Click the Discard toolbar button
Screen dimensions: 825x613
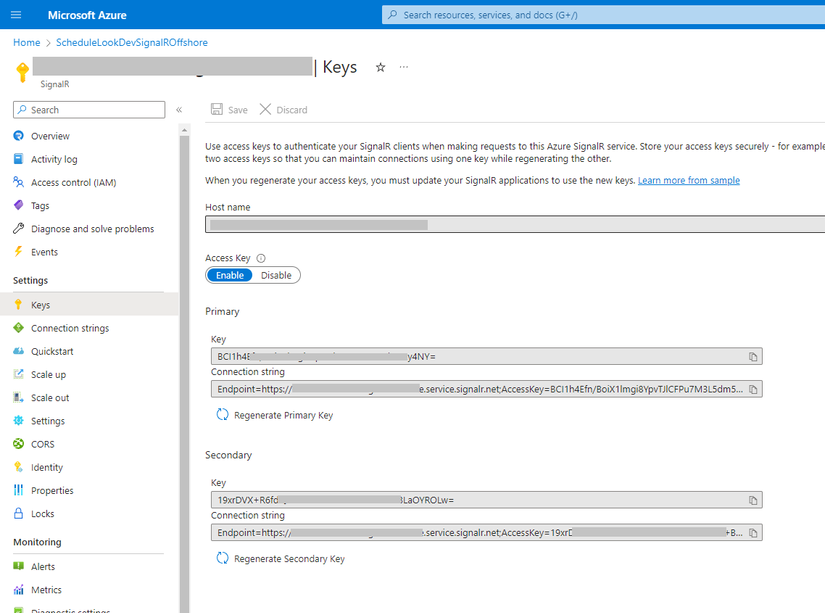click(x=284, y=109)
